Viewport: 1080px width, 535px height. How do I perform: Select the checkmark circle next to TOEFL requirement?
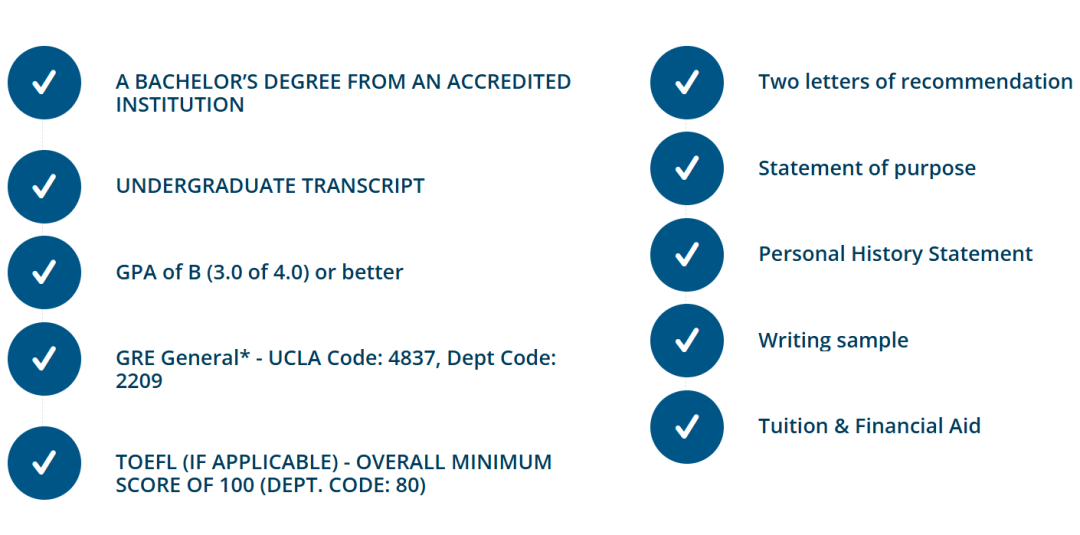44,463
